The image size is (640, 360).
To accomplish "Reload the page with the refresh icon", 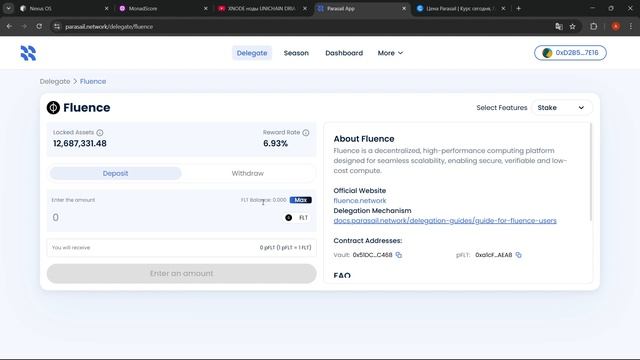I will pyautogui.click(x=39, y=26).
